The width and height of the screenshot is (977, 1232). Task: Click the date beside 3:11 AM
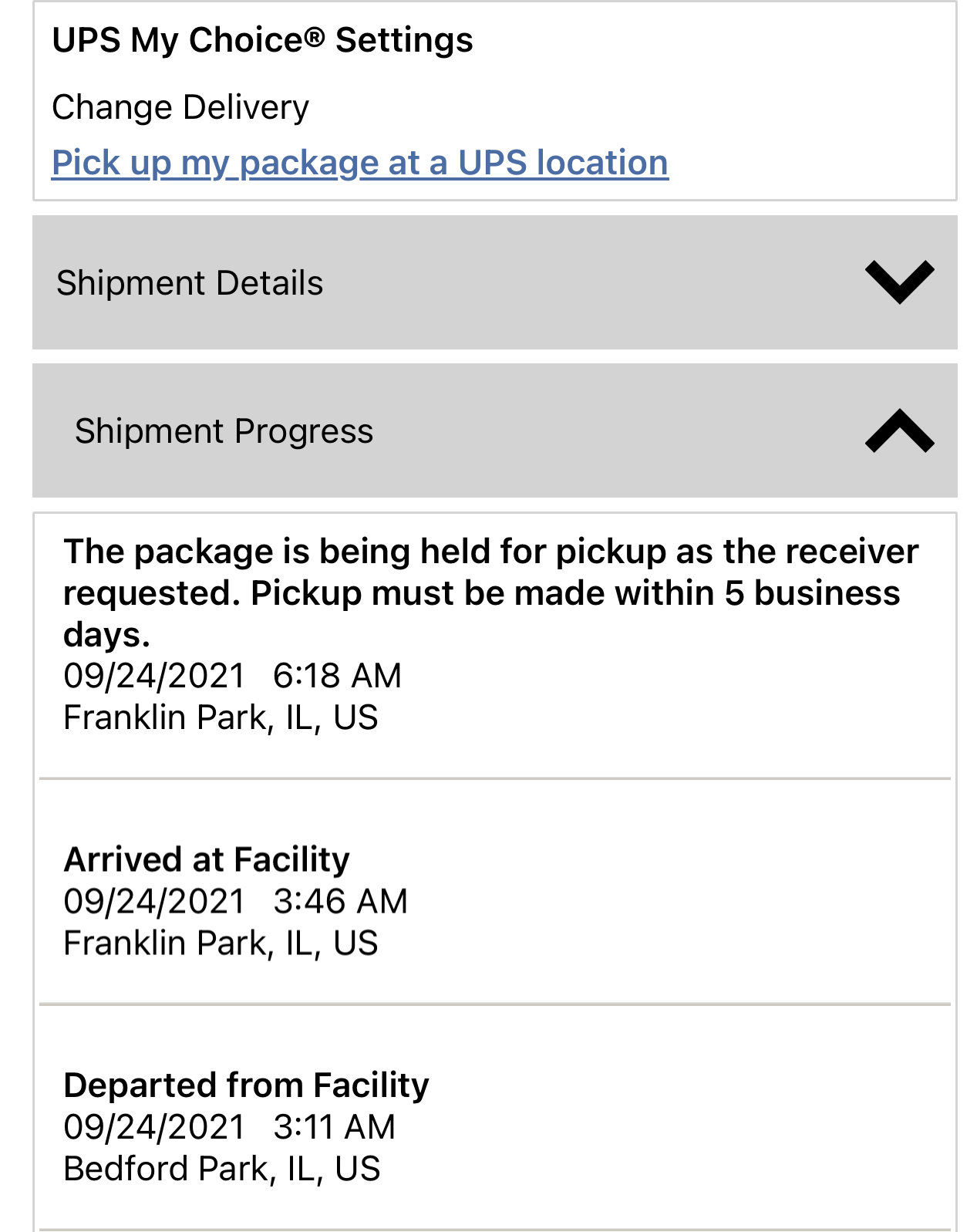154,1127
